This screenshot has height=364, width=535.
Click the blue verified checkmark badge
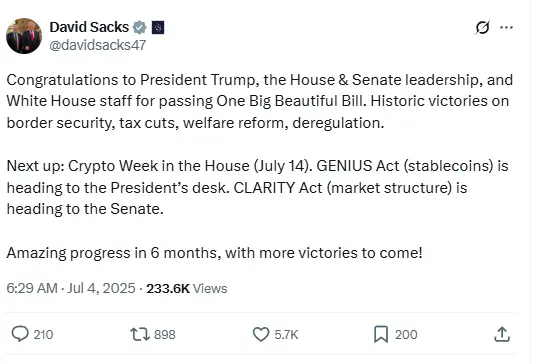pyautogui.click(x=140, y=28)
